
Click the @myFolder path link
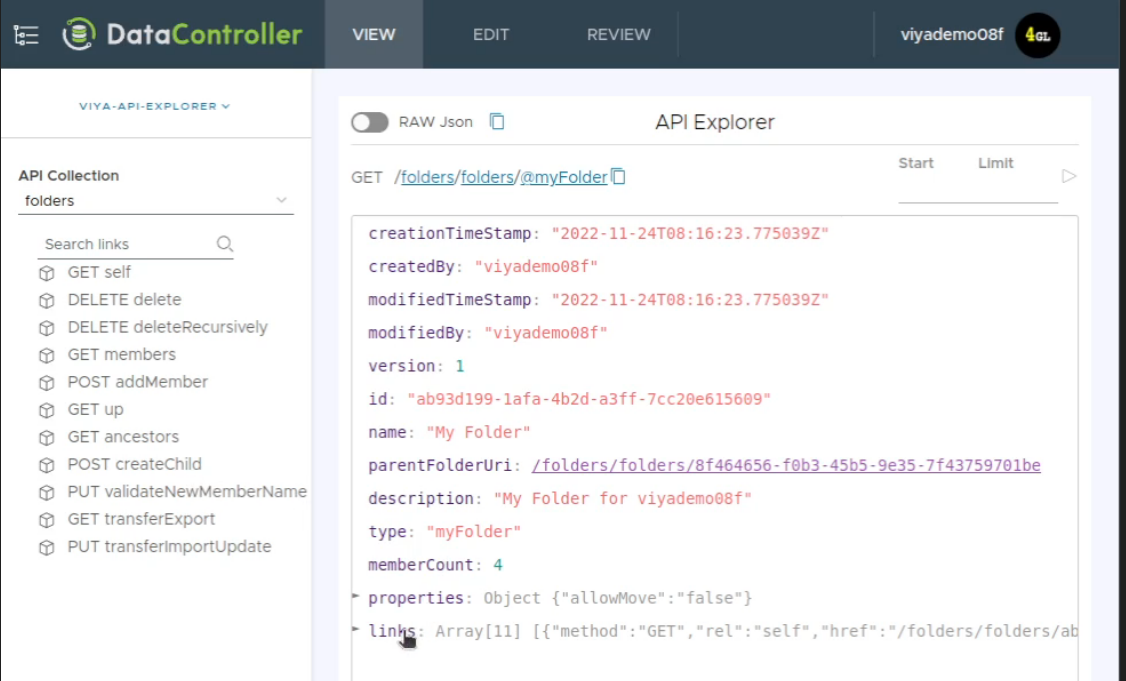coord(564,178)
